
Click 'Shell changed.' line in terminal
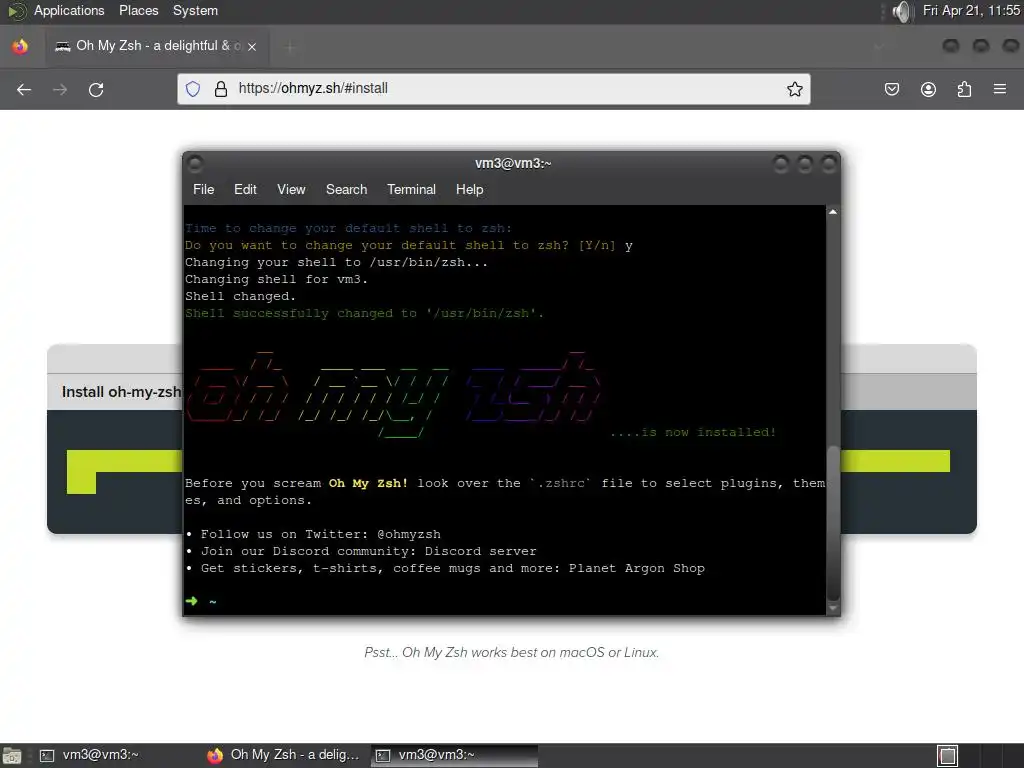click(x=240, y=296)
